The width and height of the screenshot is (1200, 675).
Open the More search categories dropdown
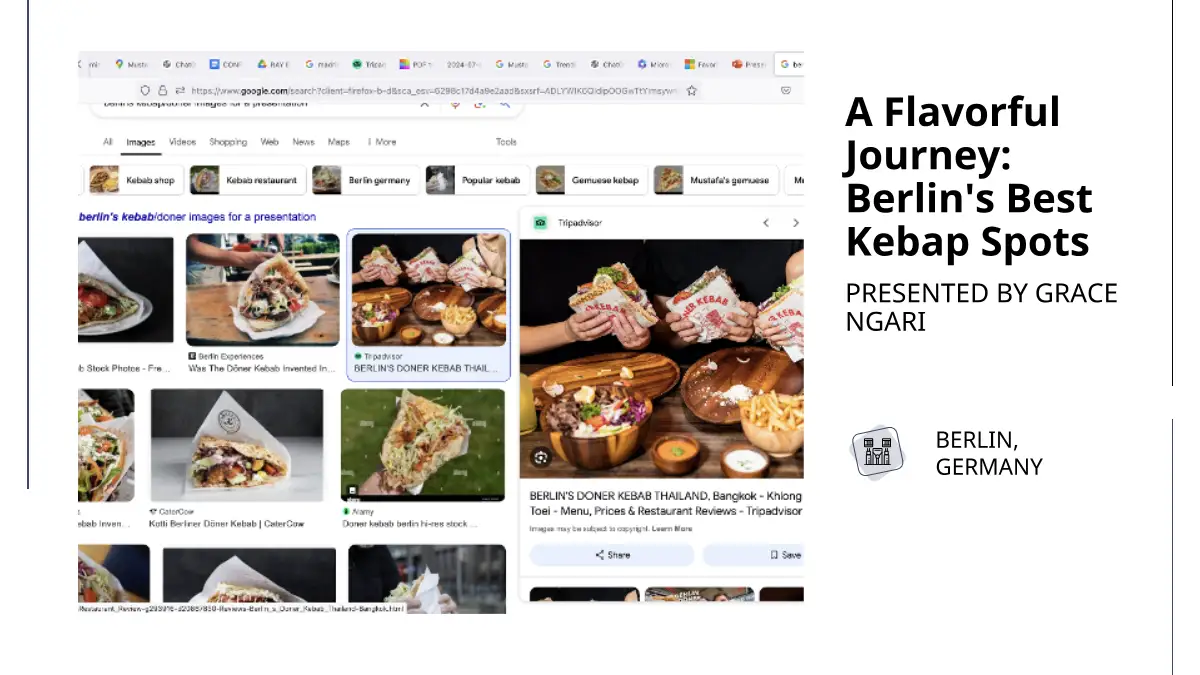[x=381, y=142]
